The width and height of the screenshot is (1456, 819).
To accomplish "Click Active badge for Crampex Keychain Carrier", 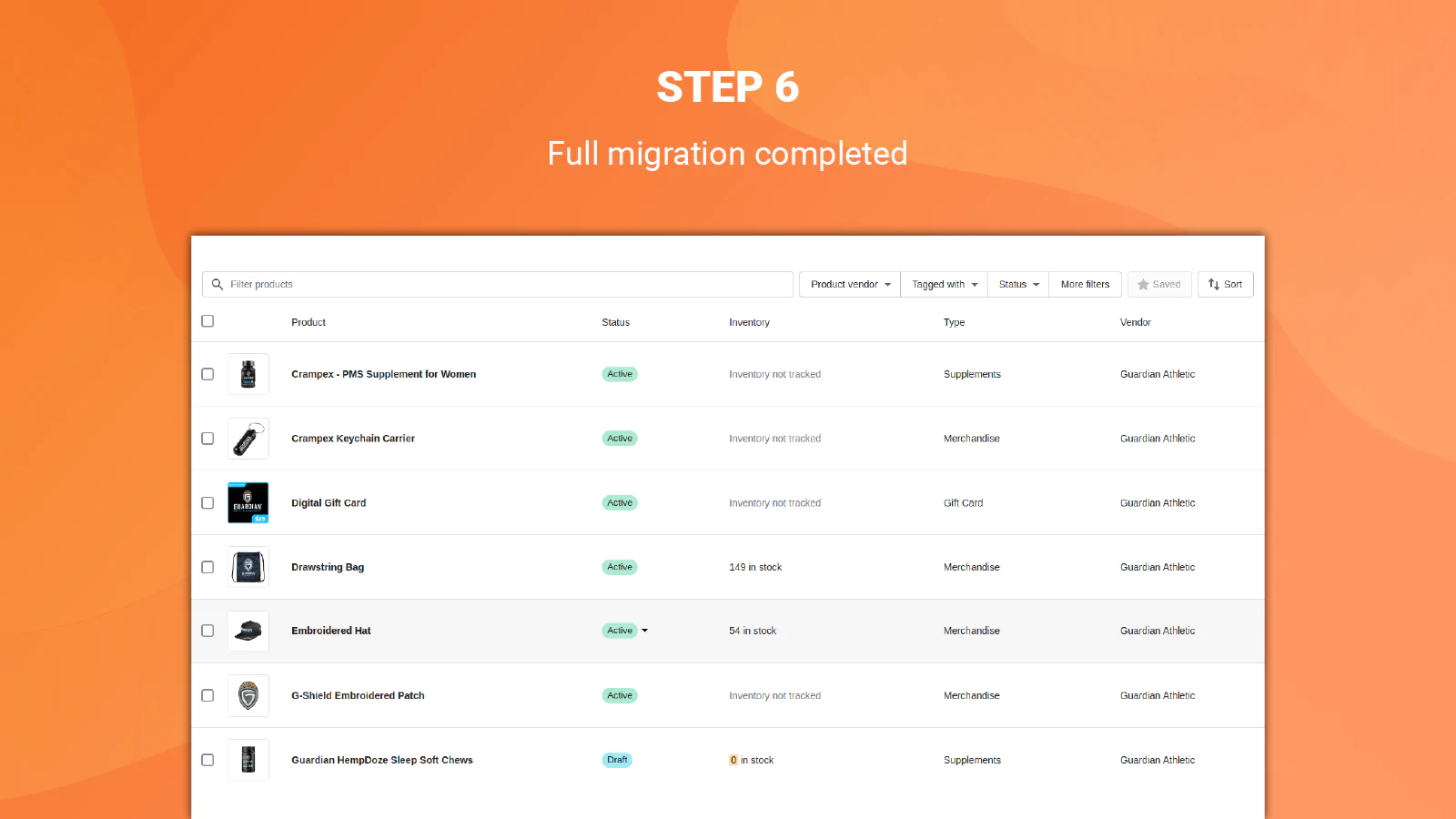I will pyautogui.click(x=620, y=439).
